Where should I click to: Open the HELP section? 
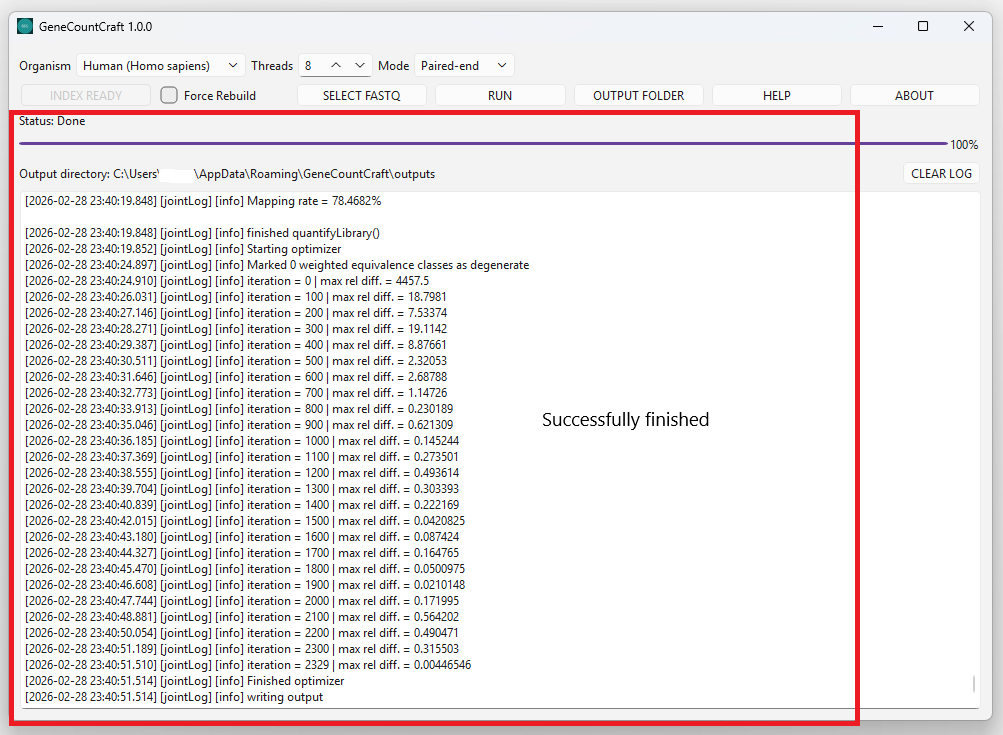tap(776, 95)
